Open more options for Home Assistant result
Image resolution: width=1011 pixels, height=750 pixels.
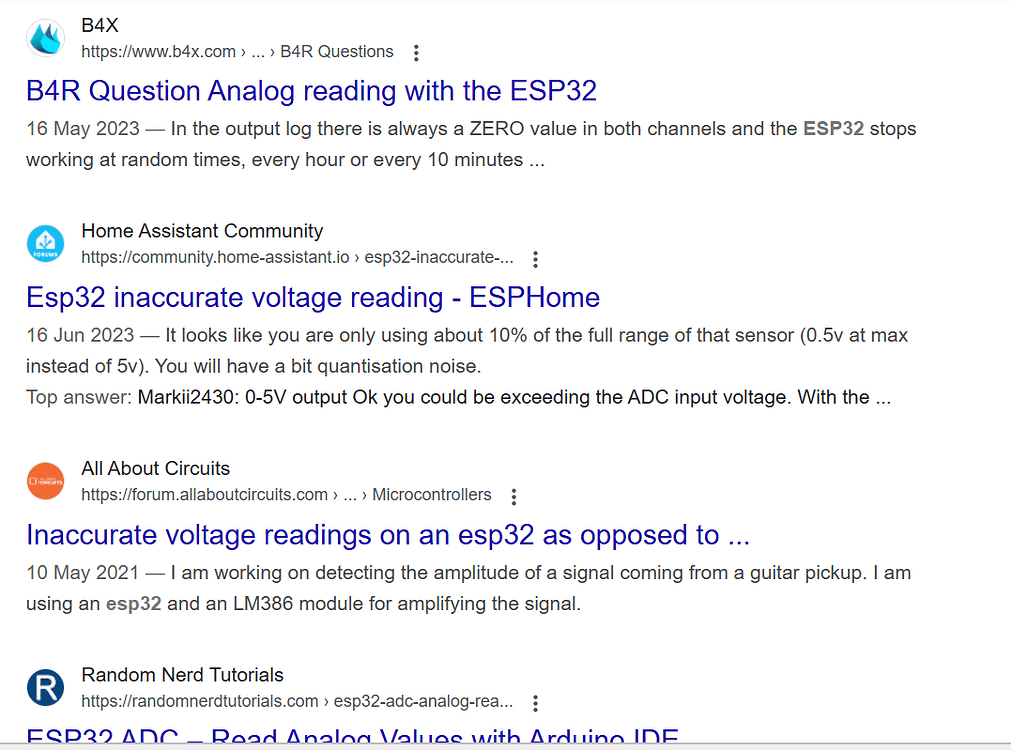click(536, 259)
